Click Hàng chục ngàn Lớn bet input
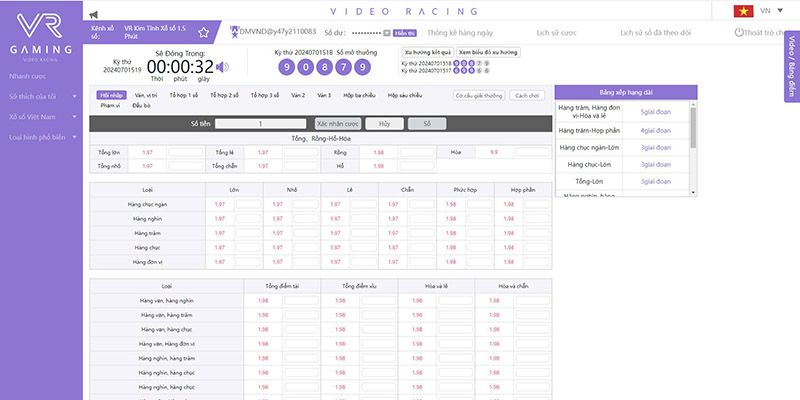Image resolution: width=800 pixels, height=400 pixels. [248, 204]
